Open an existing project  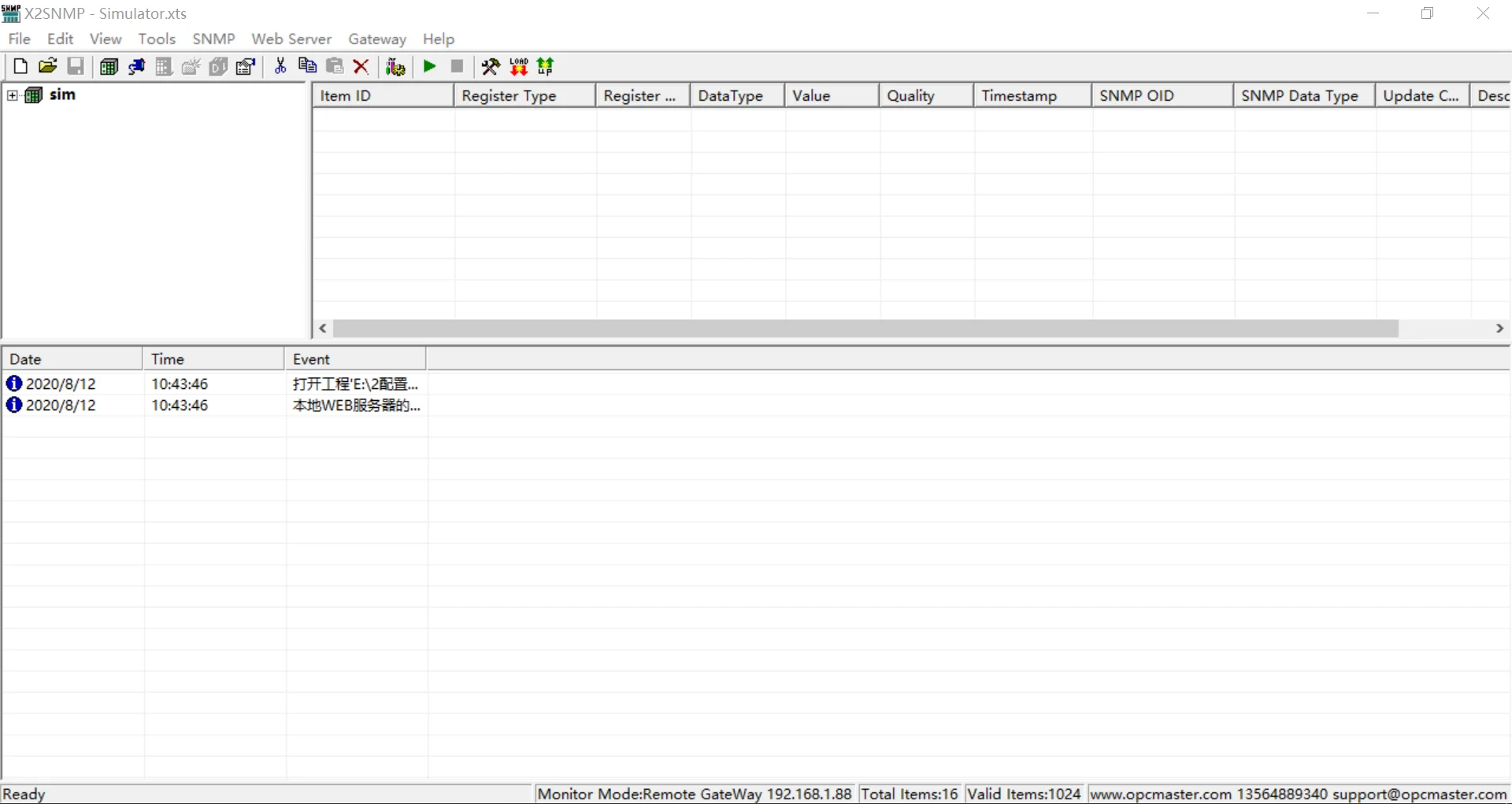(48, 66)
